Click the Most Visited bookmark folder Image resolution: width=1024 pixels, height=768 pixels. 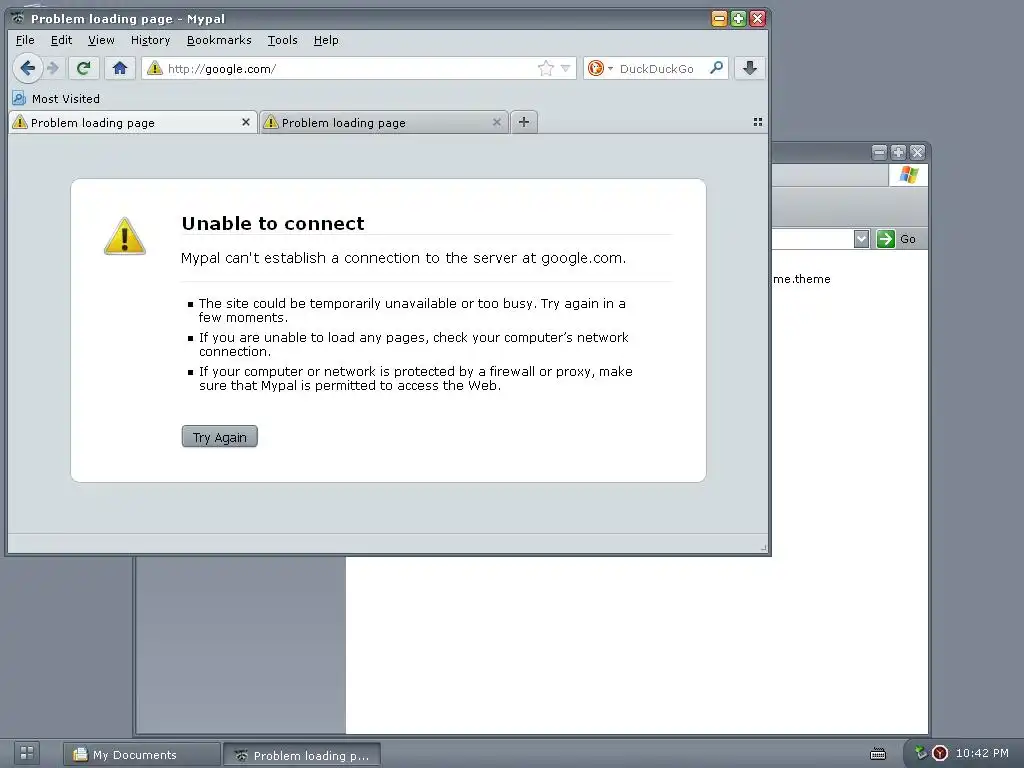(56, 99)
